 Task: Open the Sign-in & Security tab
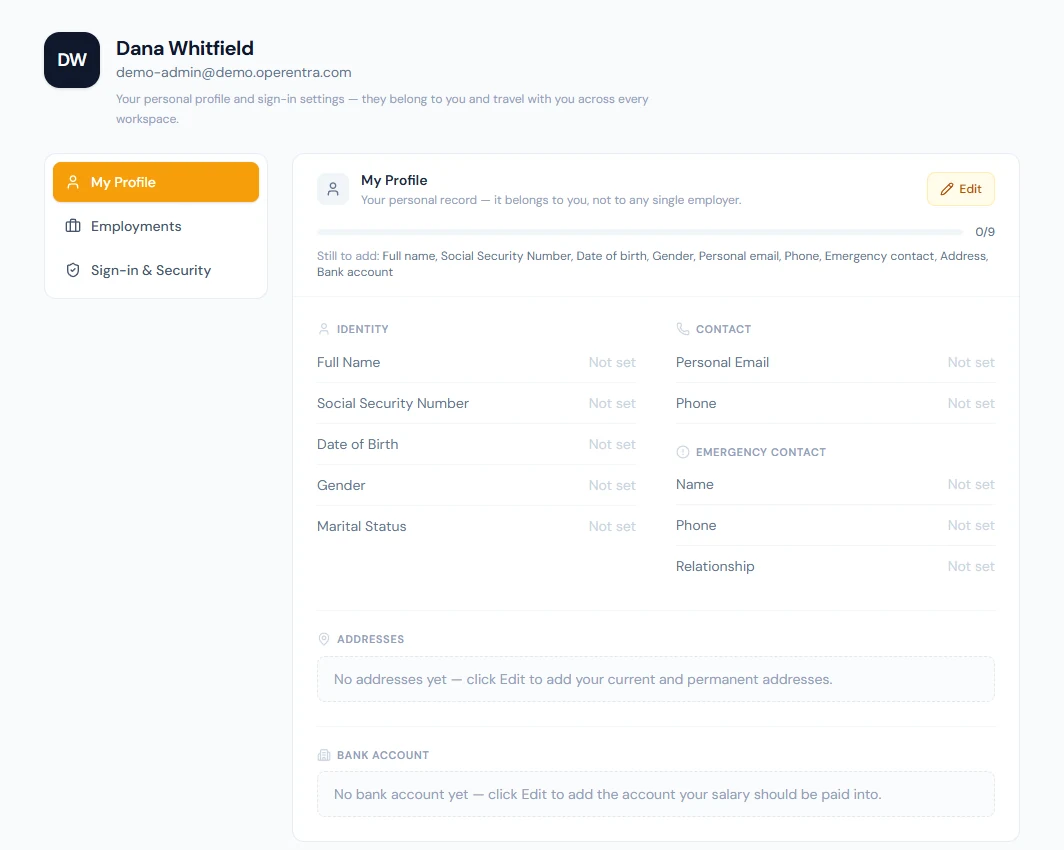point(156,270)
